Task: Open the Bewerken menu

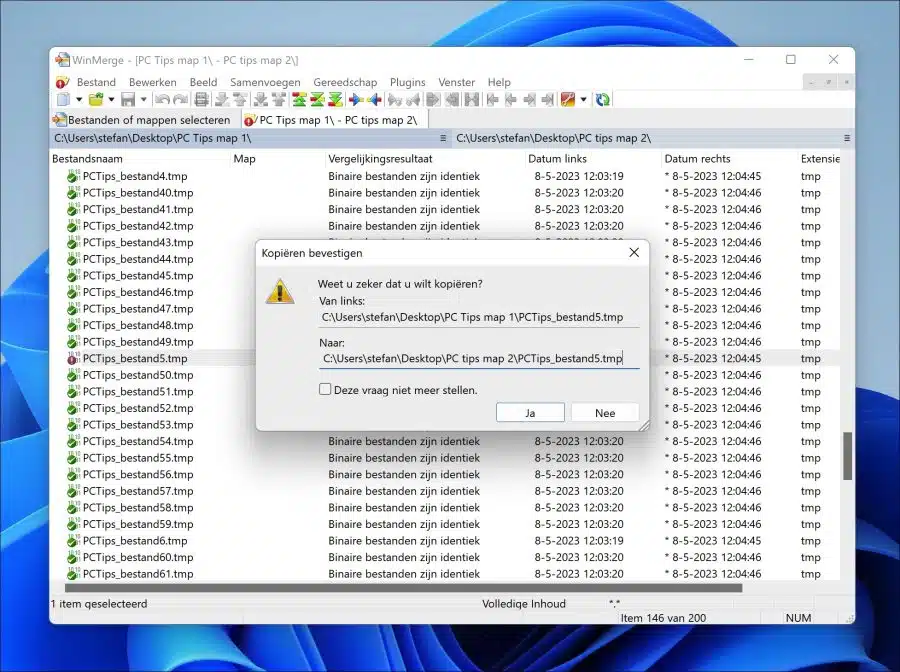Action: point(153,82)
